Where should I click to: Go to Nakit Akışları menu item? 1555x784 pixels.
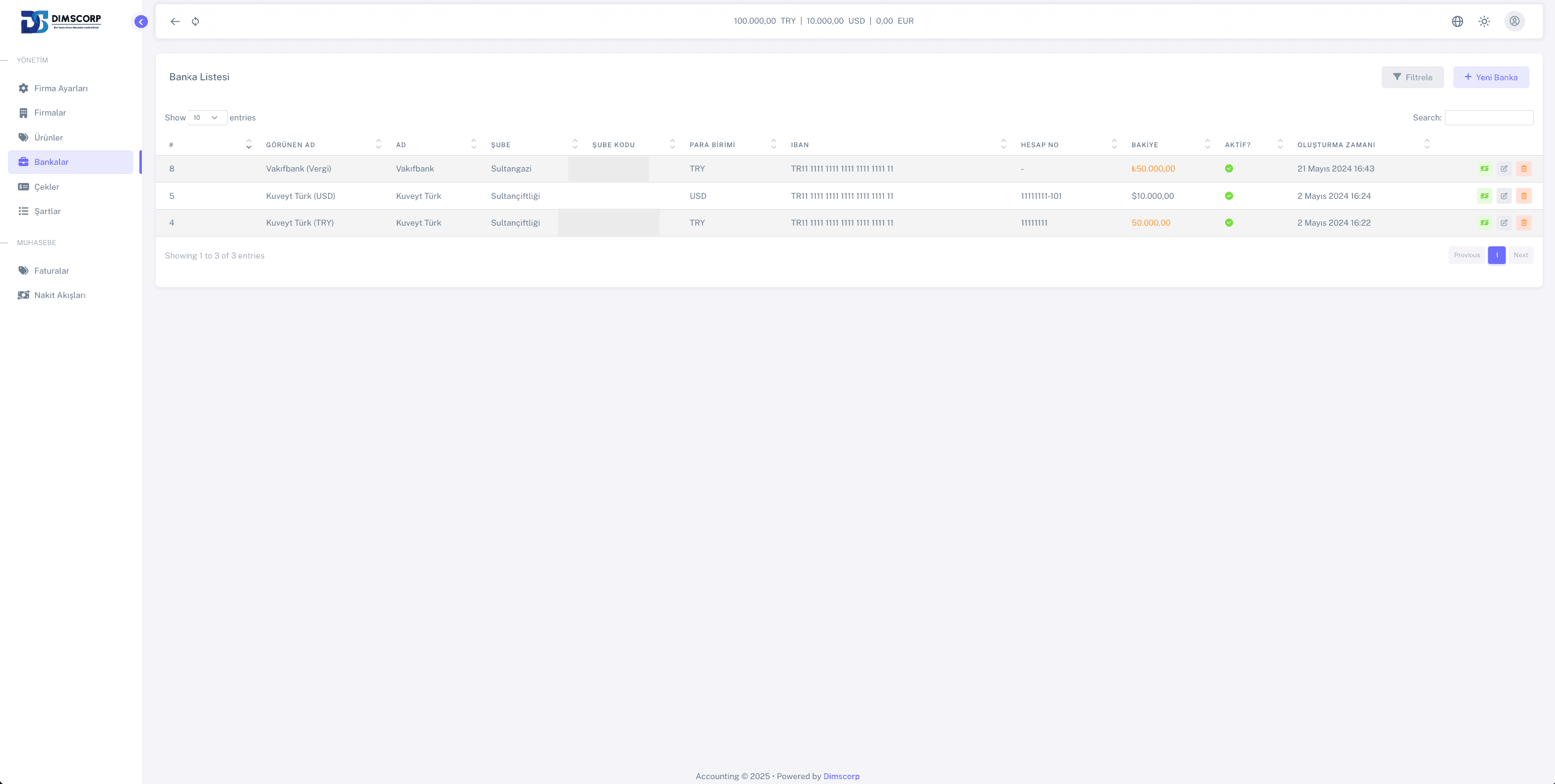tap(60, 295)
